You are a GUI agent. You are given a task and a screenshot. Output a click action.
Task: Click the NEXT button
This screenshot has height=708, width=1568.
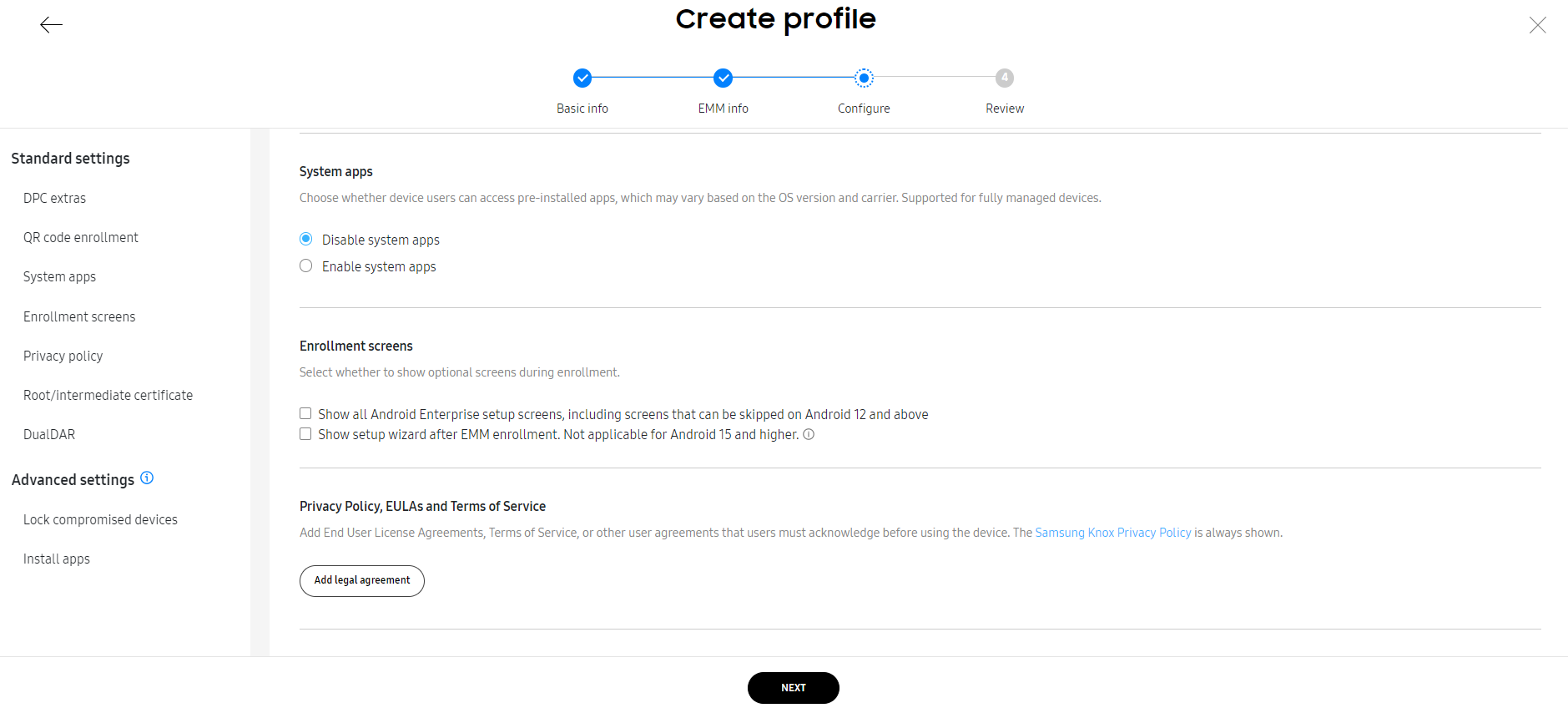point(794,688)
